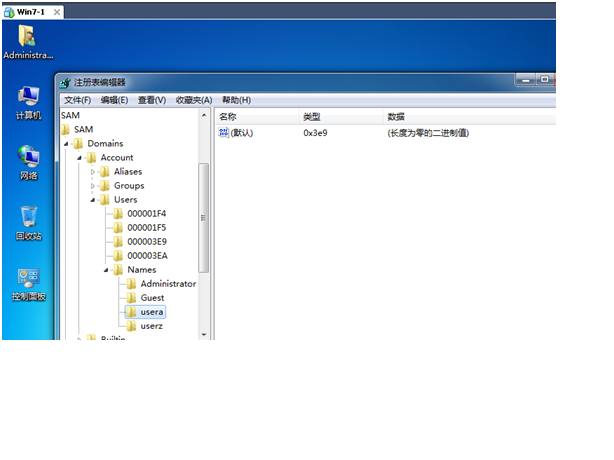The height and width of the screenshot is (460, 614).
Task: Open the 编辑(E) menu
Action: (114, 100)
